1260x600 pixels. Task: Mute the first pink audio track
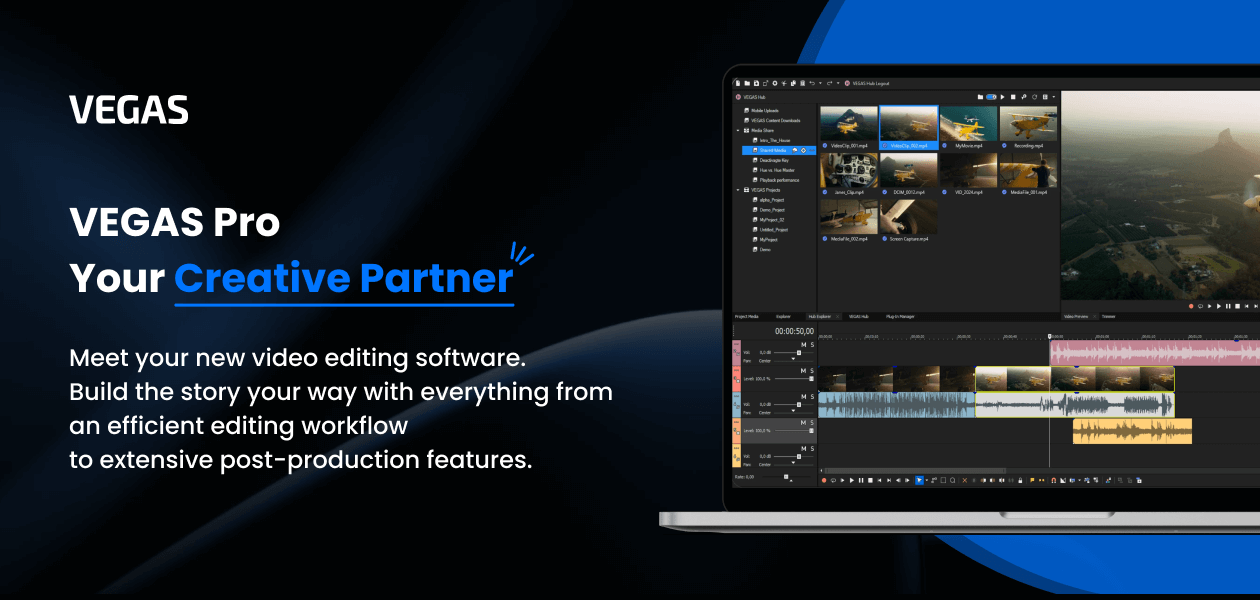point(803,344)
